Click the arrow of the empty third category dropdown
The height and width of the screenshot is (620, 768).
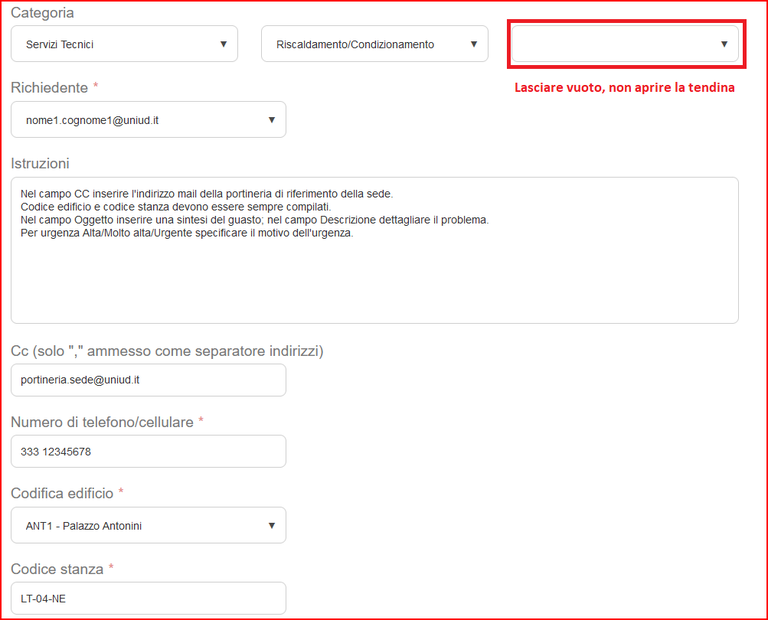pos(724,44)
